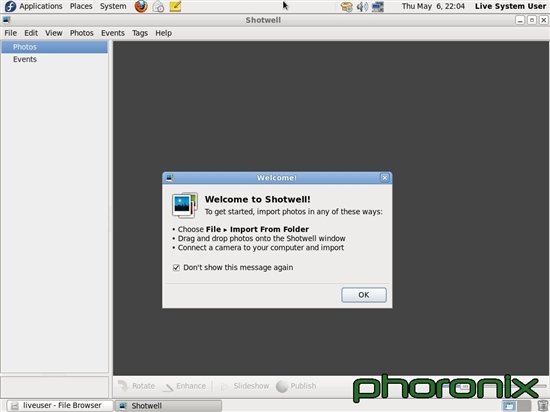
Task: Click the Welcome dialog title bar icon
Action: pyautogui.click(x=170, y=178)
